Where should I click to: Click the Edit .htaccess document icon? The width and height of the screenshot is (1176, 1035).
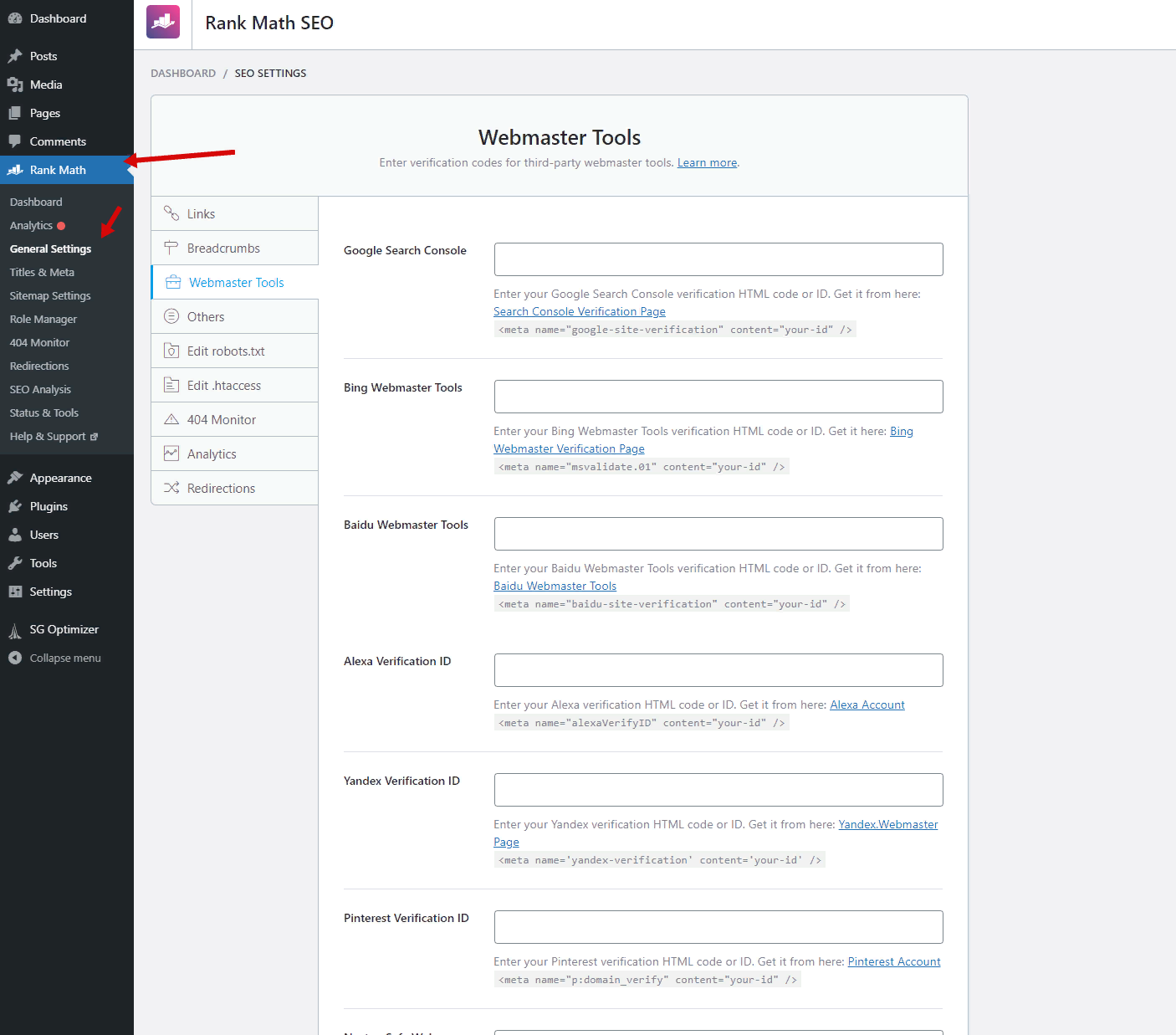pyautogui.click(x=171, y=385)
